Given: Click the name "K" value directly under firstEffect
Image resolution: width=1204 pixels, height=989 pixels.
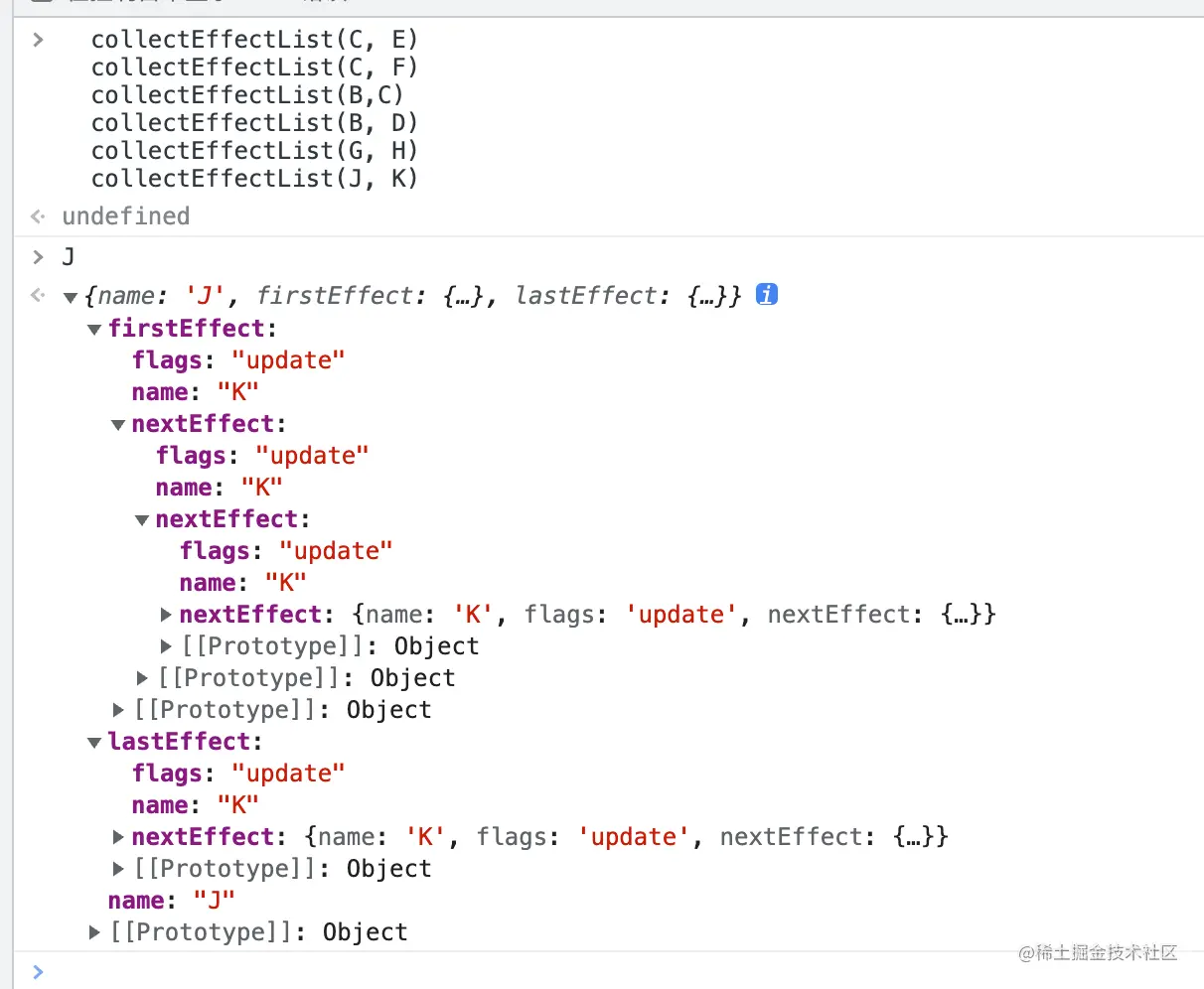Looking at the screenshot, I should (237, 392).
